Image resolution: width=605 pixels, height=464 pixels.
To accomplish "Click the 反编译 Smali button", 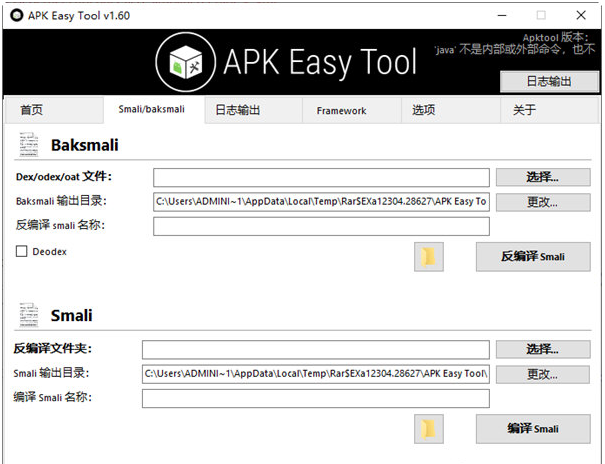I will (x=533, y=257).
